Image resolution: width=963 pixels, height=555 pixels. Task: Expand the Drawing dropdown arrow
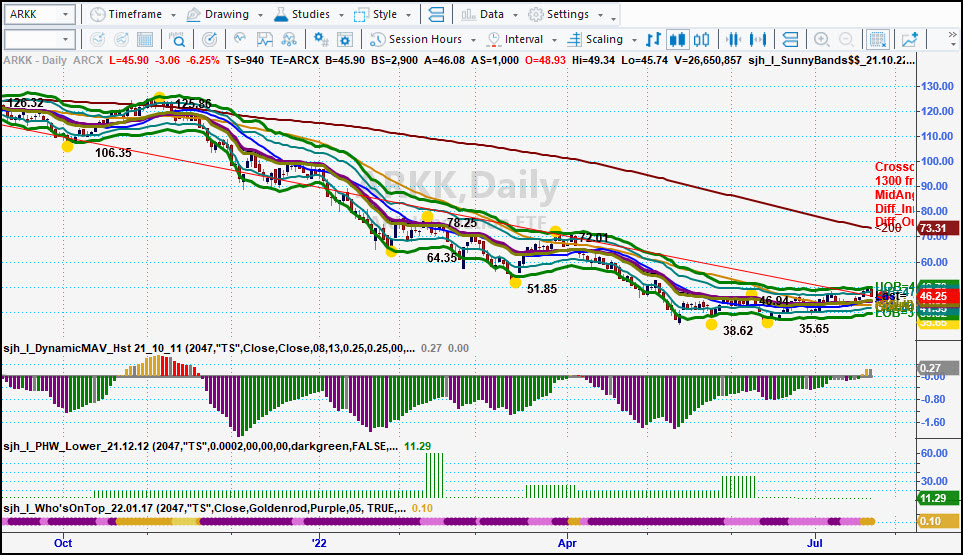260,15
